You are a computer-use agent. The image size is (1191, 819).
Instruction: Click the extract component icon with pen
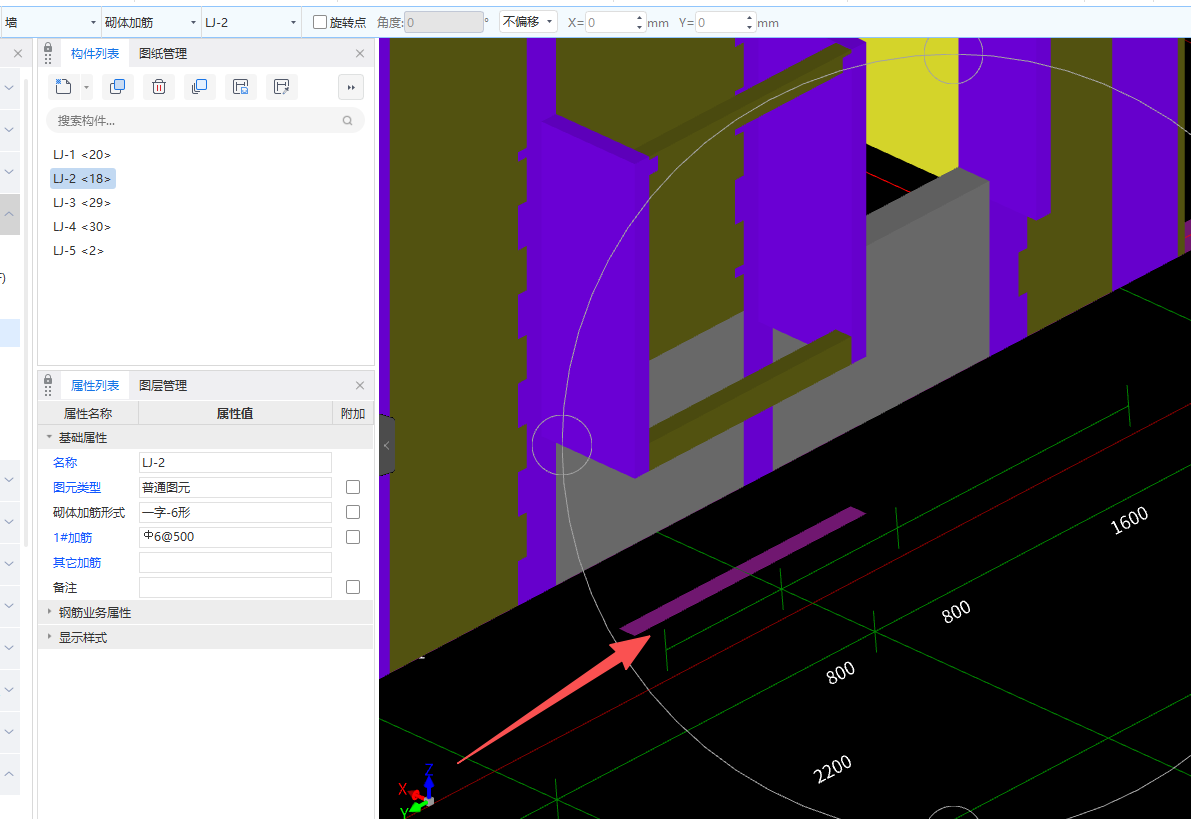click(x=281, y=87)
